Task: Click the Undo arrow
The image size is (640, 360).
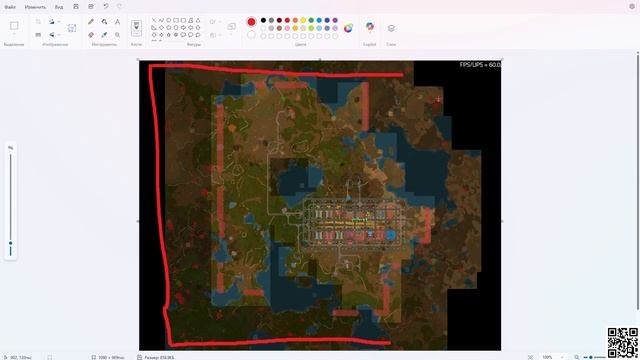Action: click(106, 7)
